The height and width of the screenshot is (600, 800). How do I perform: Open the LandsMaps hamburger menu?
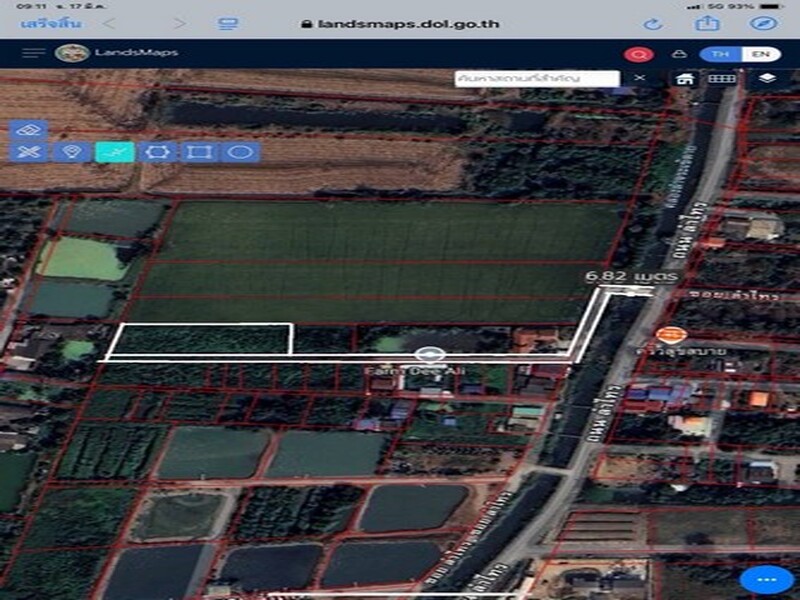pos(33,53)
